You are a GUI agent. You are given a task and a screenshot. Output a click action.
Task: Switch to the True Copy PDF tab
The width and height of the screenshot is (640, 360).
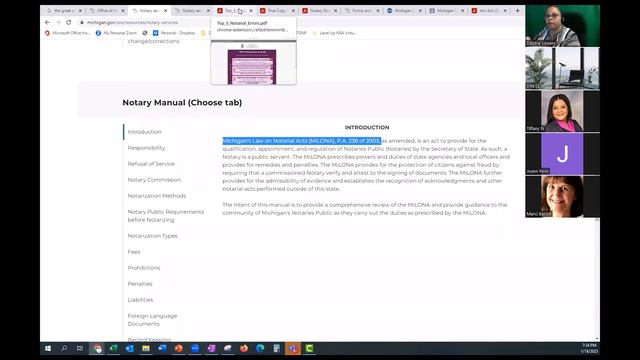coord(276,11)
